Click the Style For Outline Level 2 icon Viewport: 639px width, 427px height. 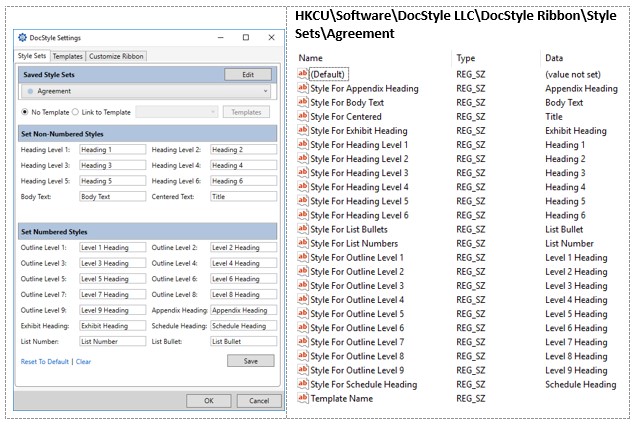pos(302,271)
